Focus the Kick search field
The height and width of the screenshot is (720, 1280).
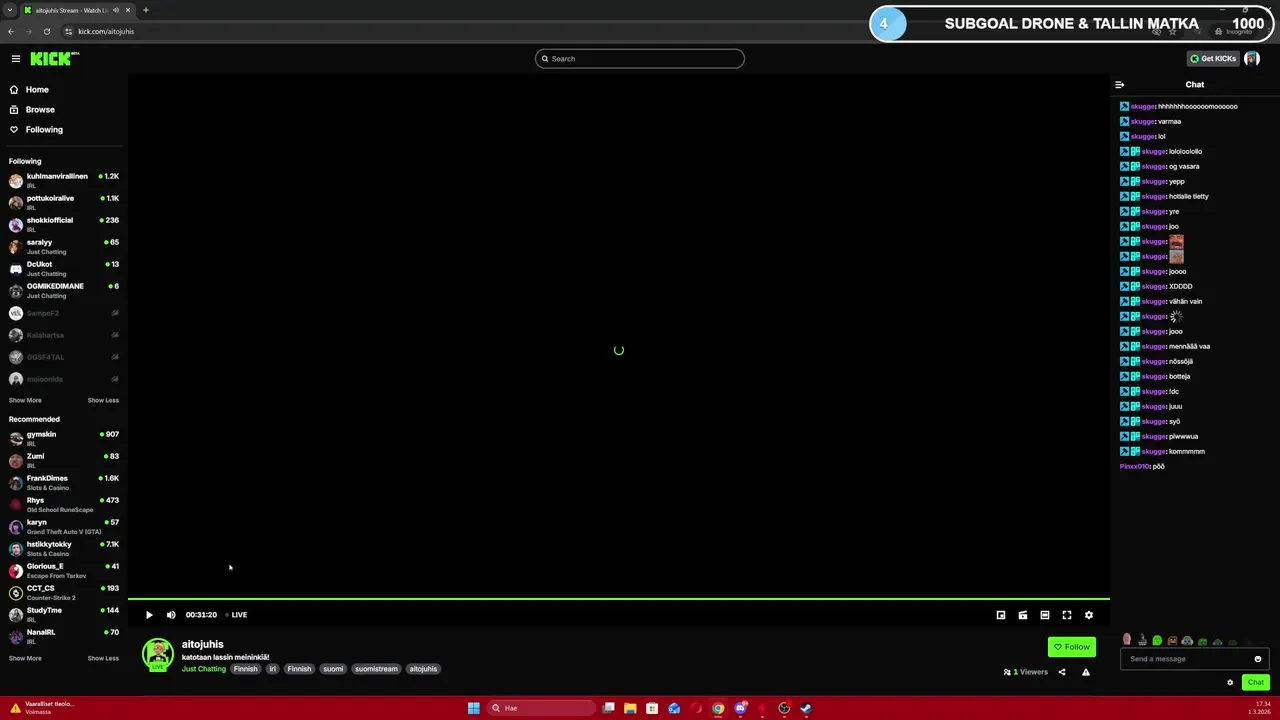pos(640,58)
